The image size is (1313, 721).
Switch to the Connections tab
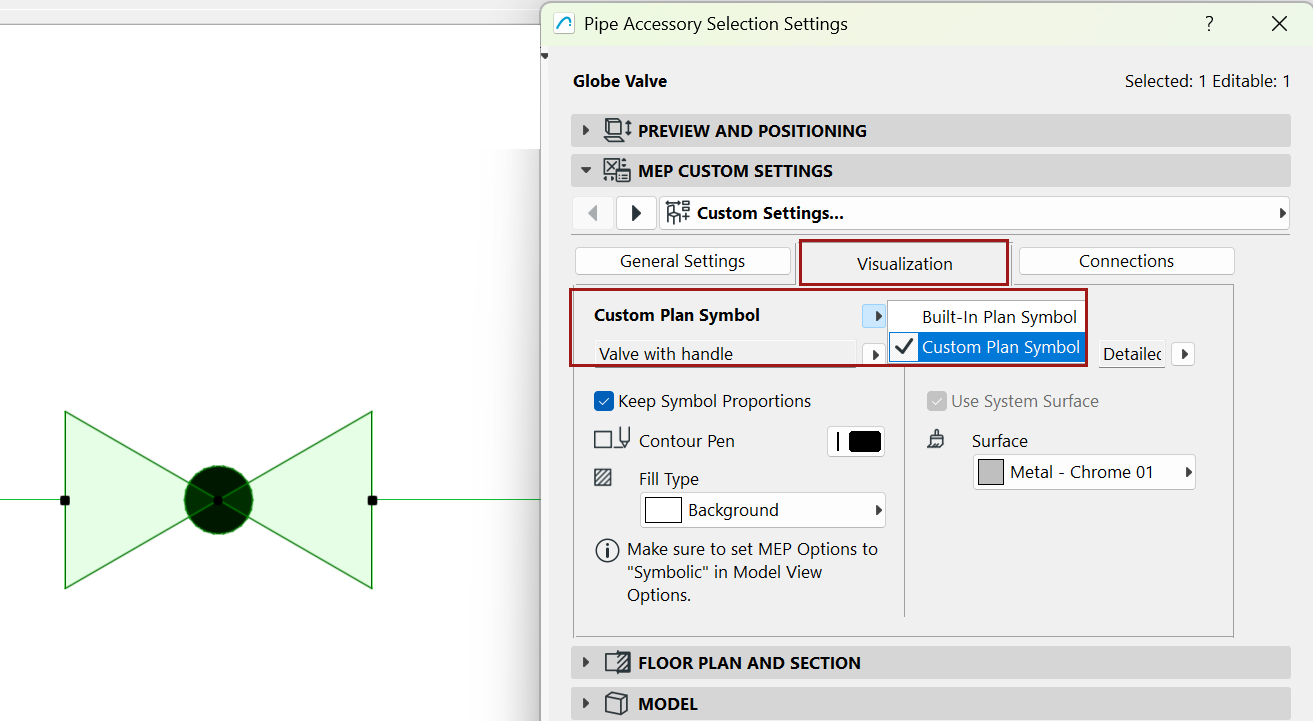click(1126, 261)
